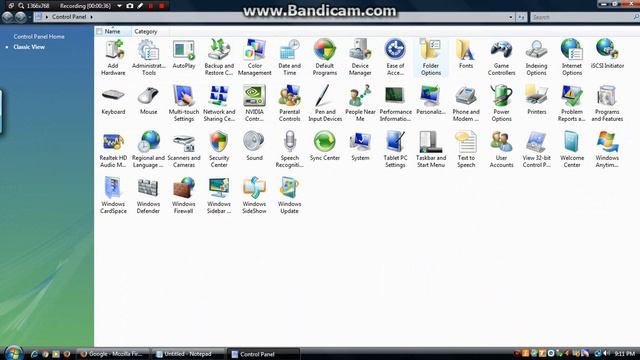Open Color Management

[x=254, y=58]
